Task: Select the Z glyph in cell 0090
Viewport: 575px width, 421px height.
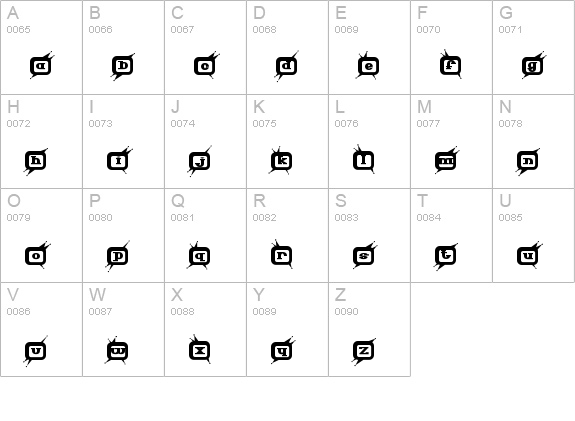Action: (x=363, y=351)
